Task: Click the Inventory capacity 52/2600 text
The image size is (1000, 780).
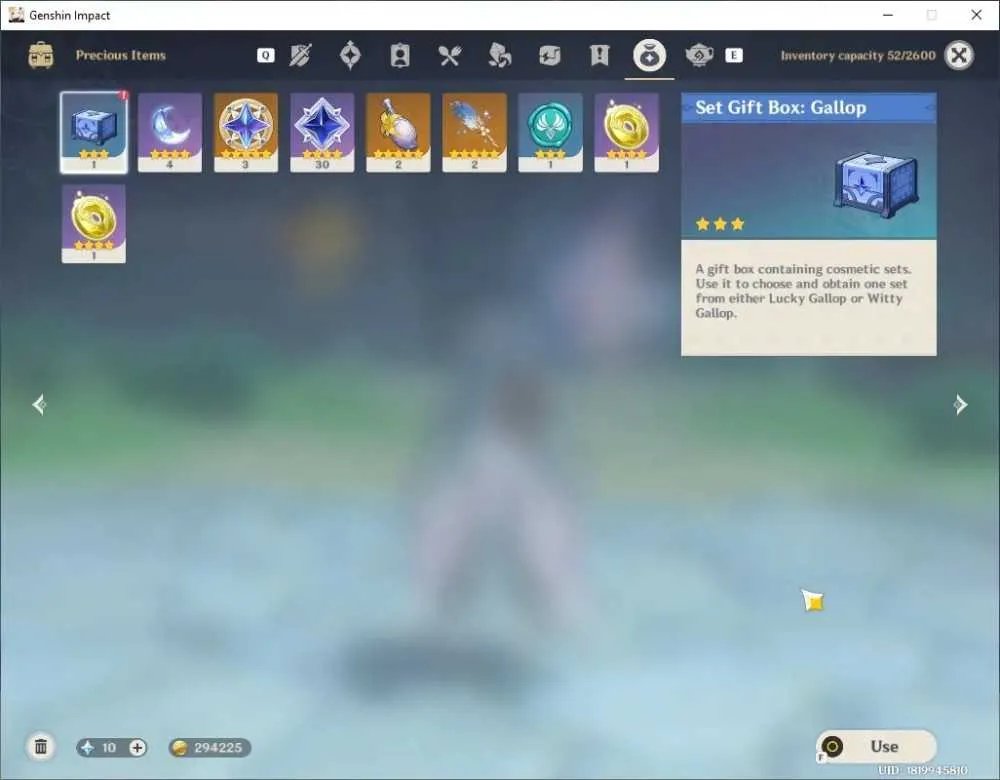Action: (x=858, y=55)
